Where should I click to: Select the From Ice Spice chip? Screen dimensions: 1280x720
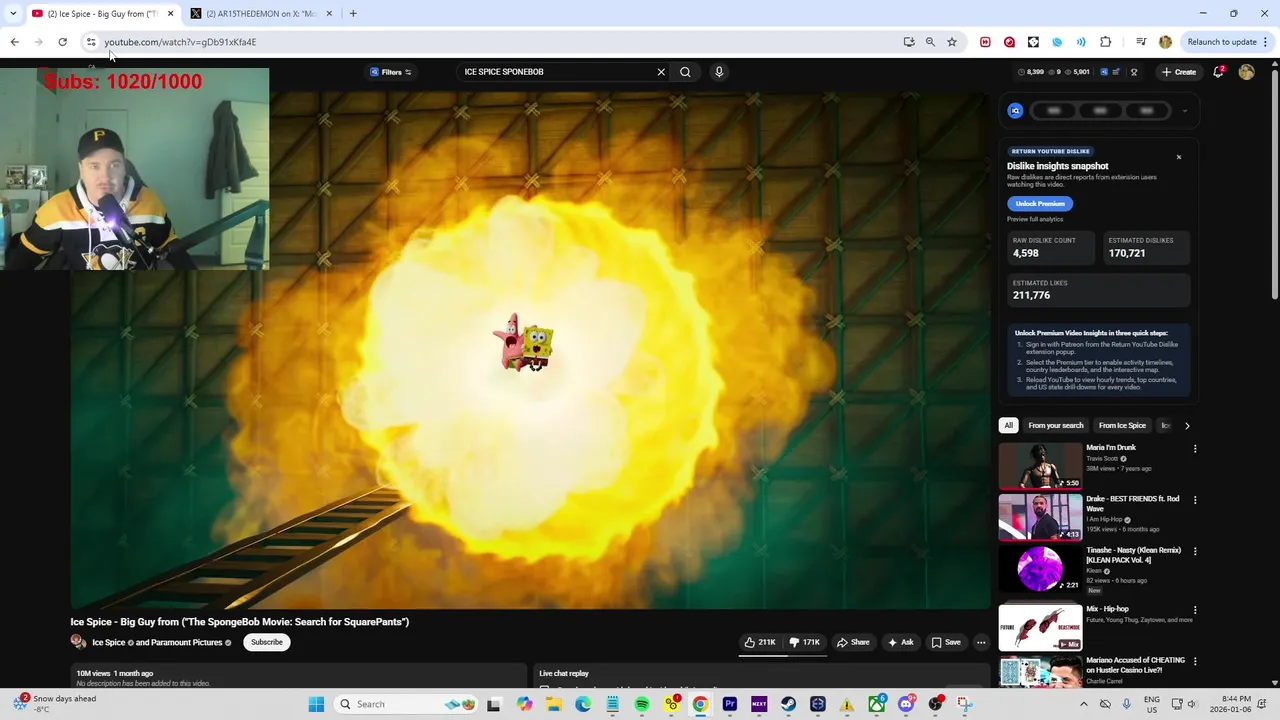1122,425
